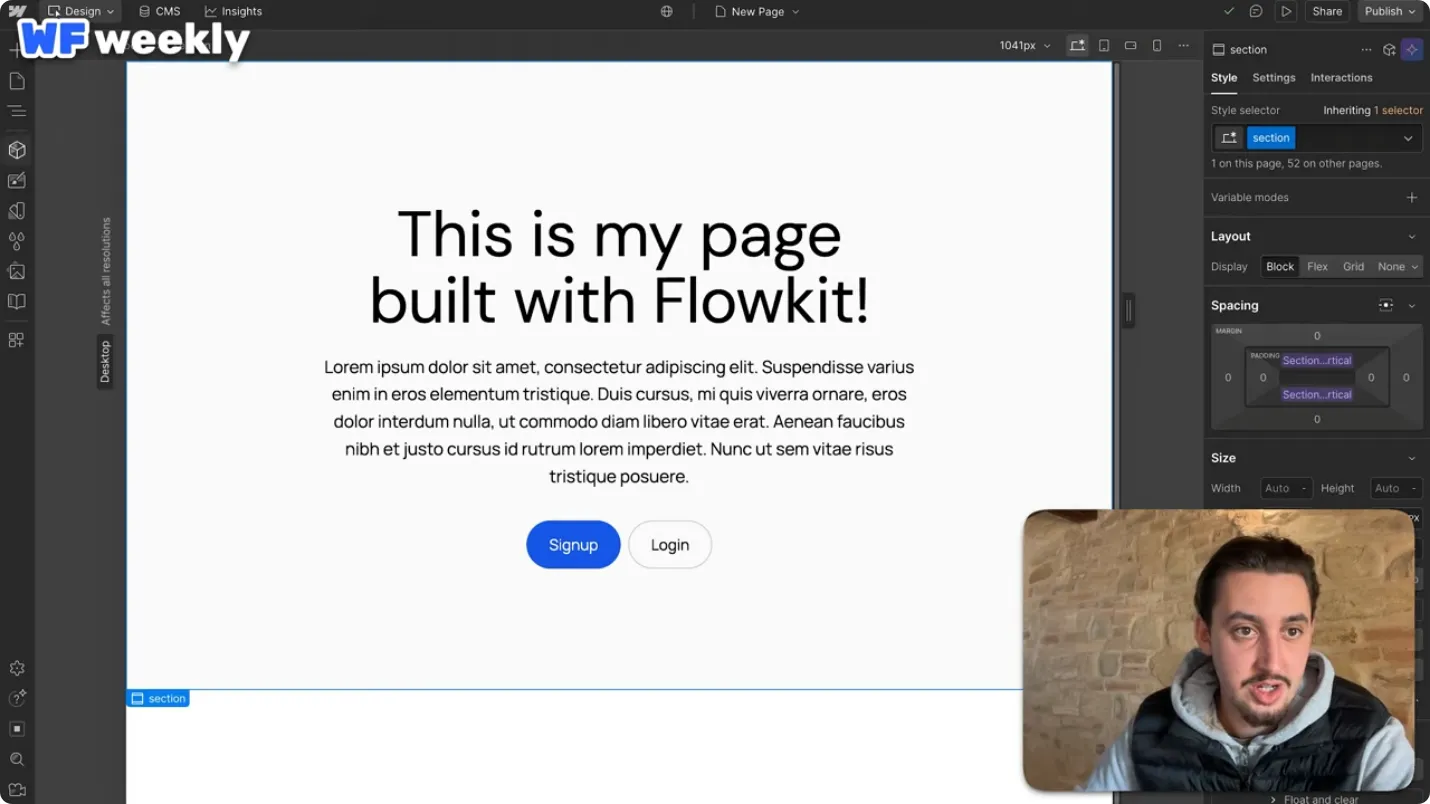
Task: Click selector inheritance icon before section class
Action: [1229, 138]
